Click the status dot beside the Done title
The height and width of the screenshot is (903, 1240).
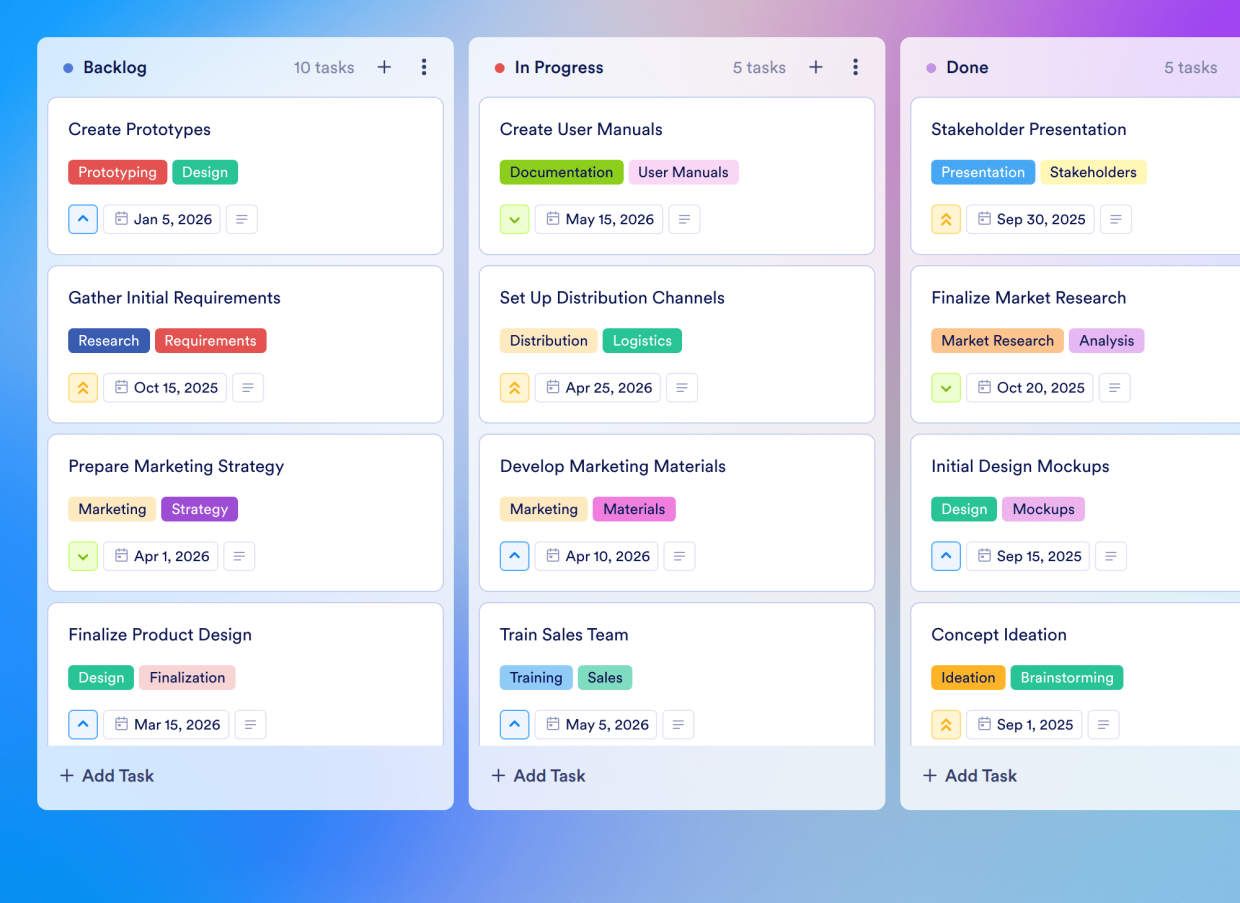point(930,67)
